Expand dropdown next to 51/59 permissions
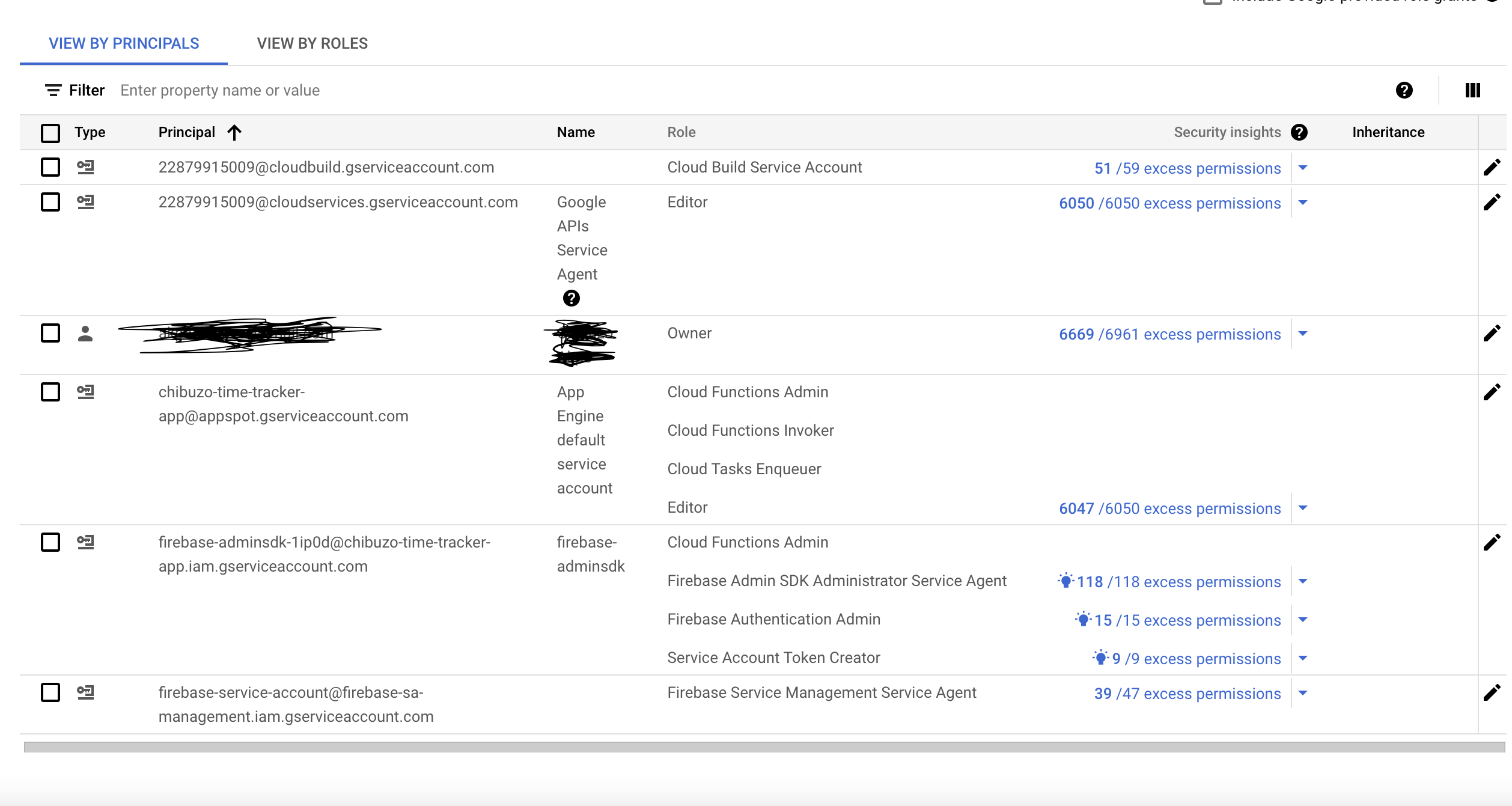This screenshot has width=1512, height=806. click(x=1303, y=168)
